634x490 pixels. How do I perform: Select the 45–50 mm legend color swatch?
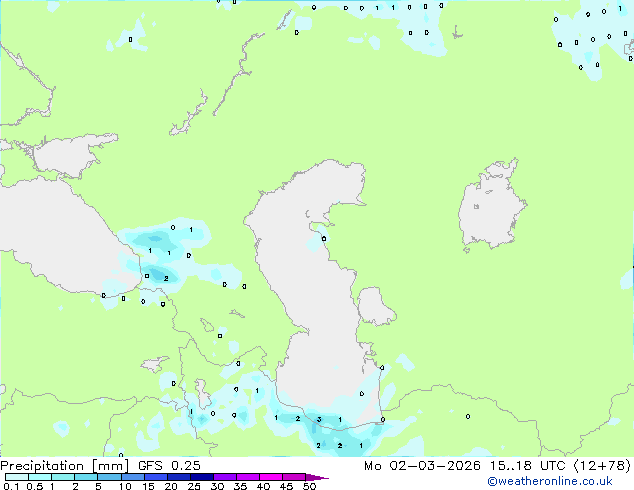click(294, 477)
